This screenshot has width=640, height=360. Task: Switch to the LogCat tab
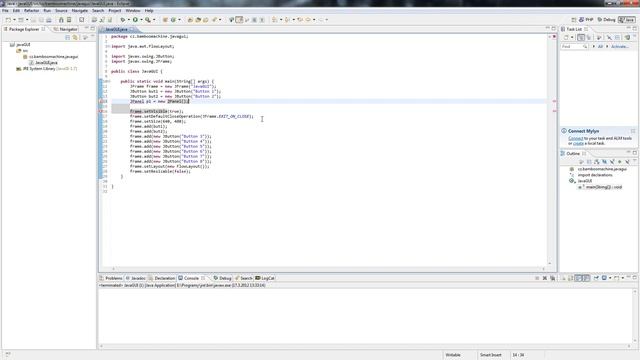pyautogui.click(x=265, y=278)
